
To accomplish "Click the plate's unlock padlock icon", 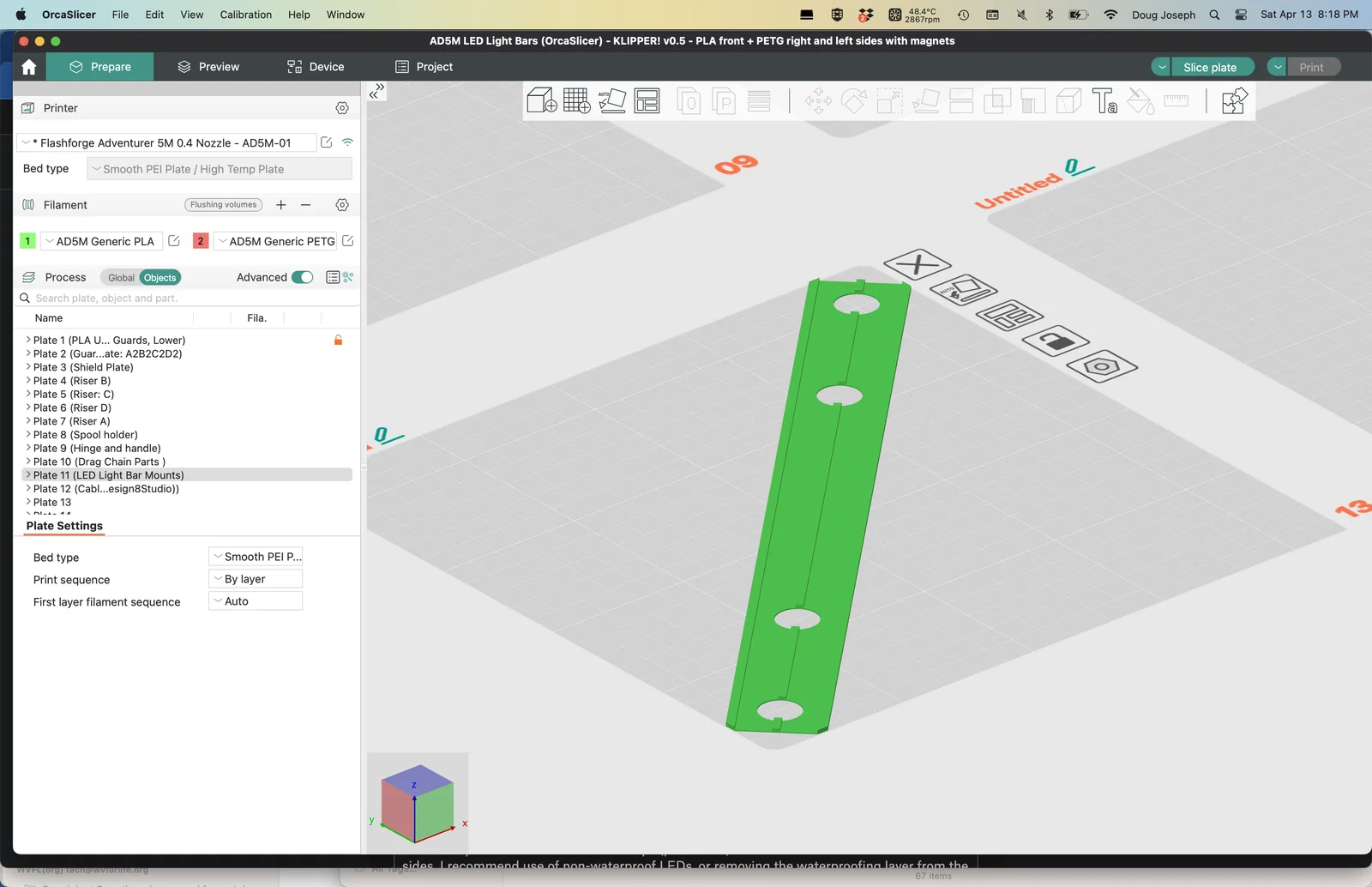I will tap(1056, 341).
